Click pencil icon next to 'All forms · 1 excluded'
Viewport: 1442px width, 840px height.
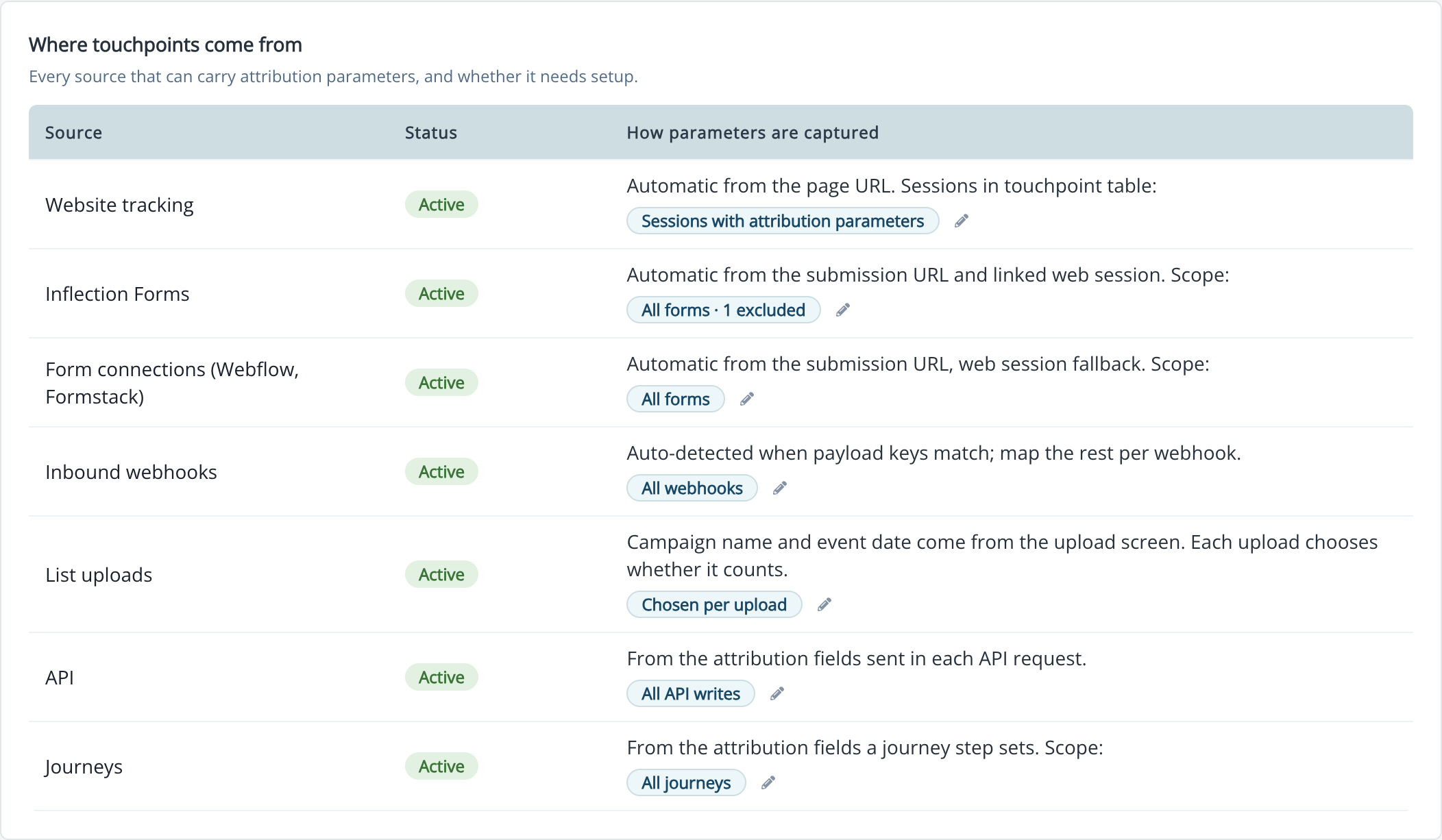[843, 310]
